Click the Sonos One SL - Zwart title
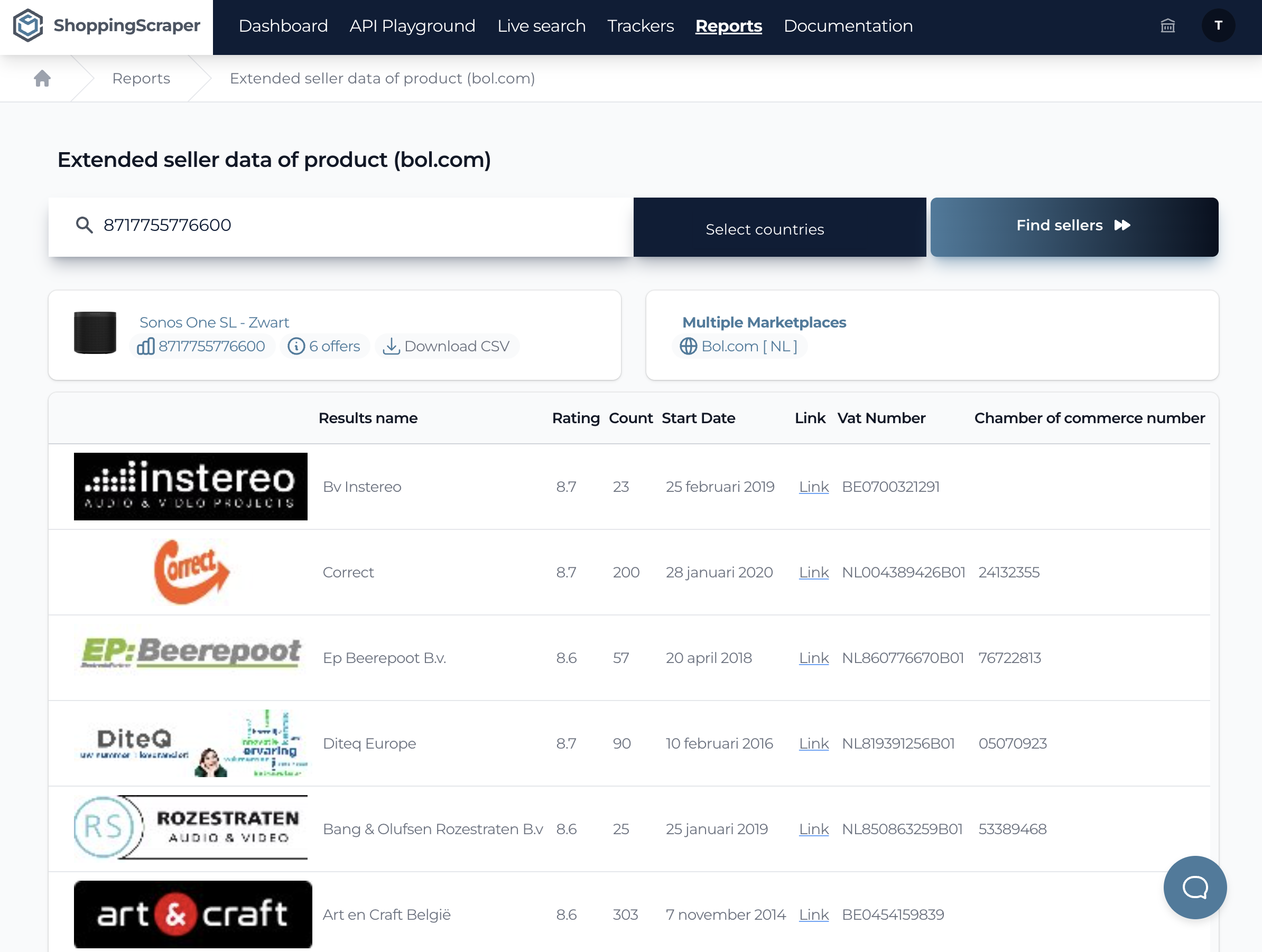 214,322
